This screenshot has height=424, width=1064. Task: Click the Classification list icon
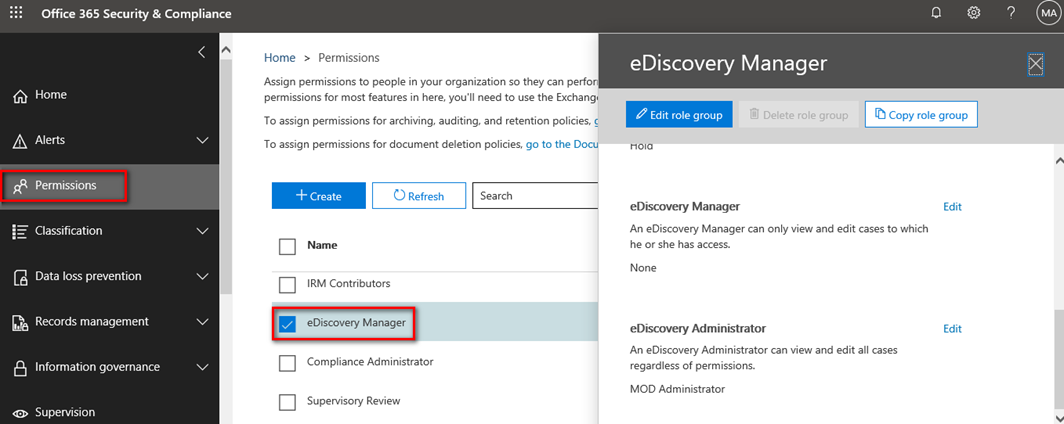click(20, 231)
